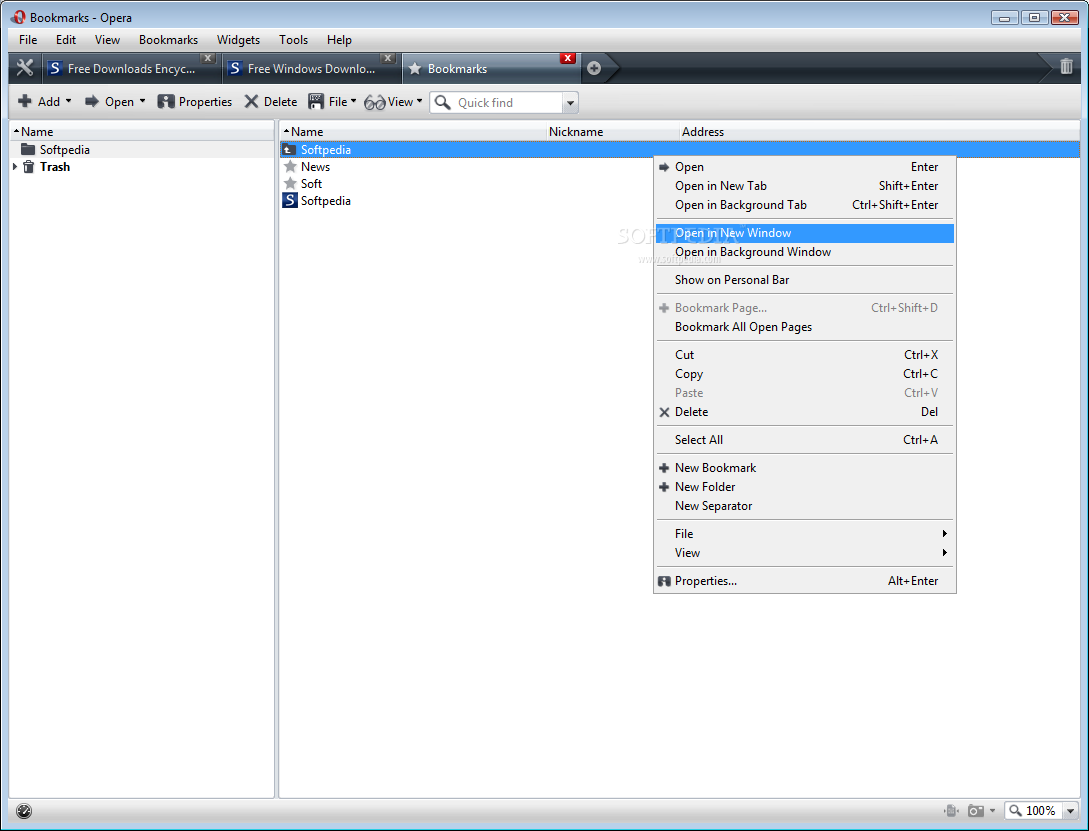Screen dimensions: 1089x831
Task: Open the Opera panels wrench icon
Action: click(x=25, y=68)
